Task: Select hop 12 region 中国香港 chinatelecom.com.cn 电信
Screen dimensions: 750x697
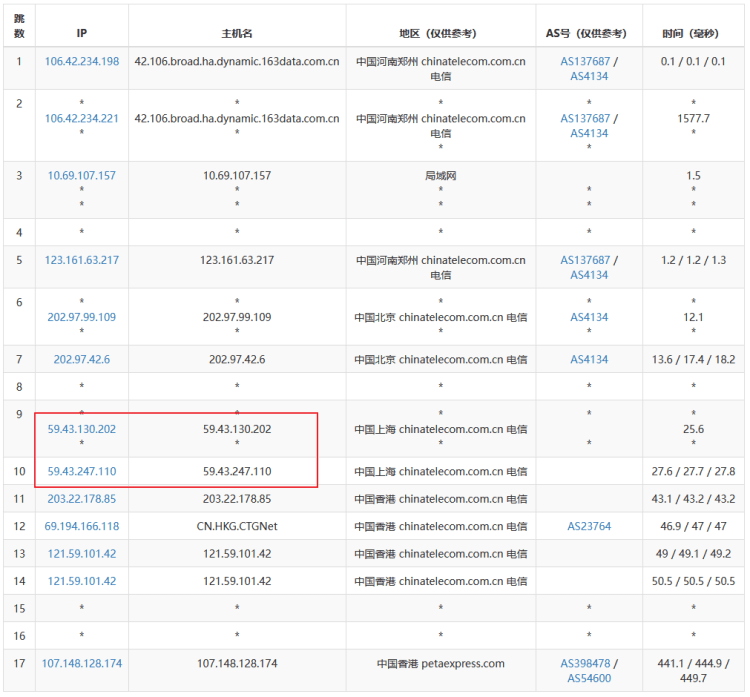Action: point(441,526)
